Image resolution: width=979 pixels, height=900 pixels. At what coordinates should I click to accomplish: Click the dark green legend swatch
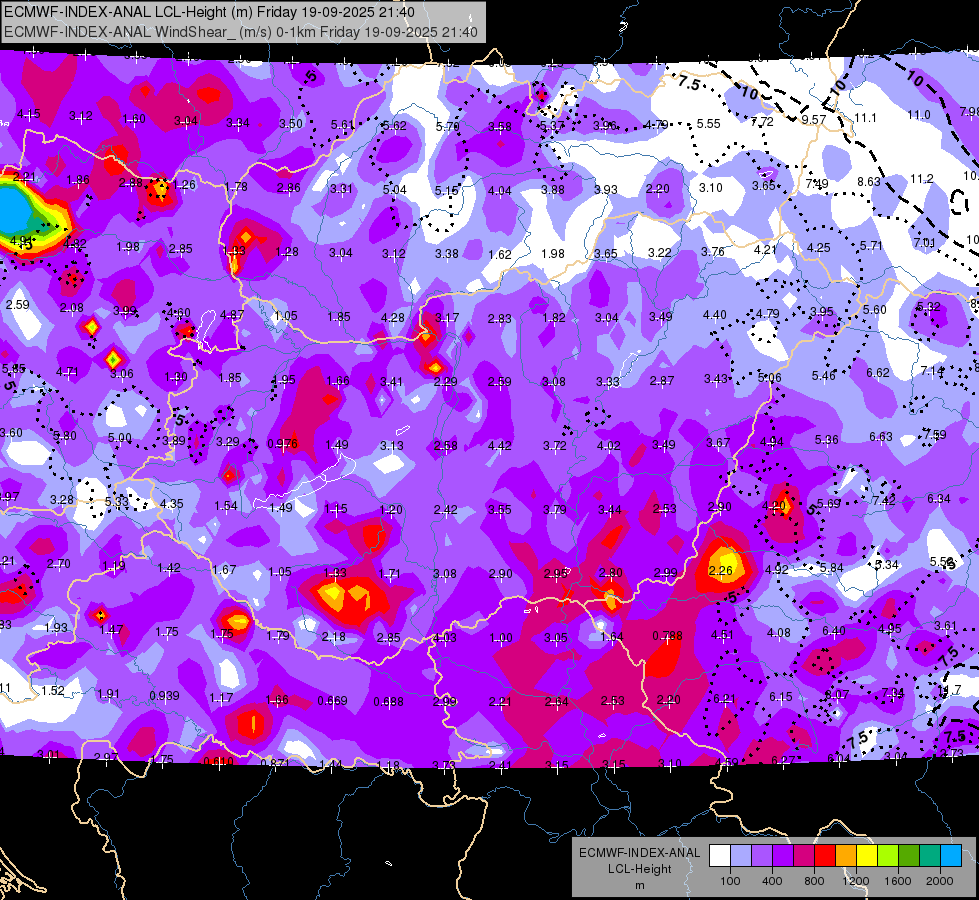point(908,855)
